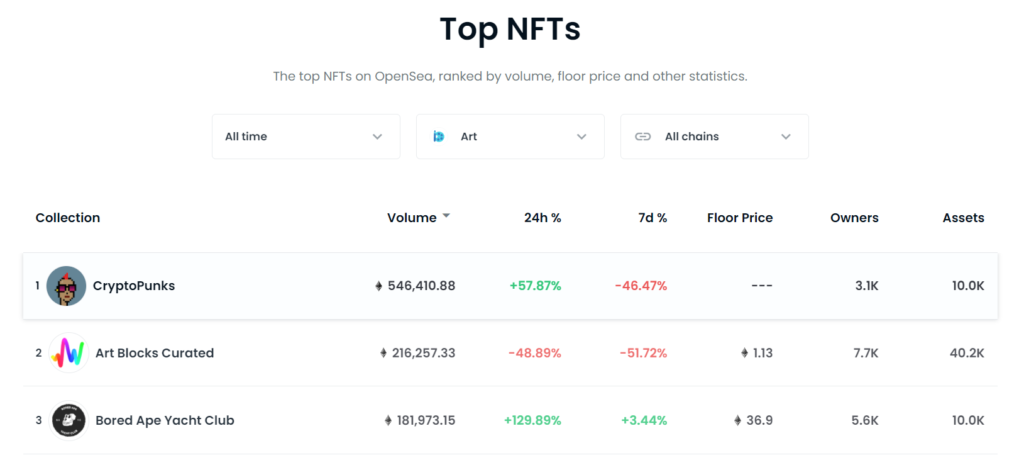Click the ETH icon beside 216,257.33
Image resolution: width=1024 pixels, height=465 pixels.
pyautogui.click(x=383, y=353)
